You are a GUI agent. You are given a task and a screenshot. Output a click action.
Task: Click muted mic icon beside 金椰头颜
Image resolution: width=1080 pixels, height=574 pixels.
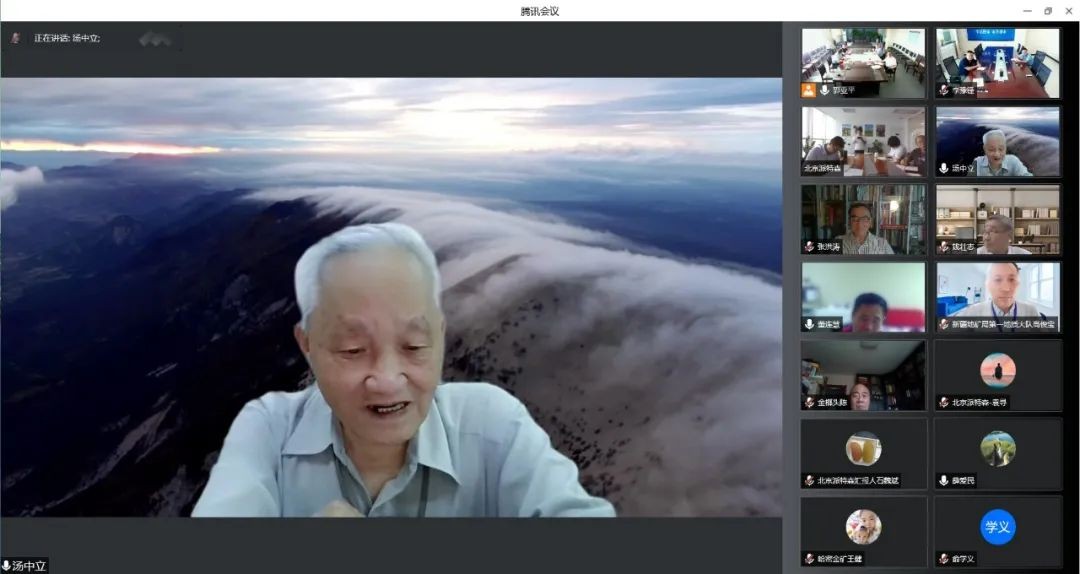point(809,402)
